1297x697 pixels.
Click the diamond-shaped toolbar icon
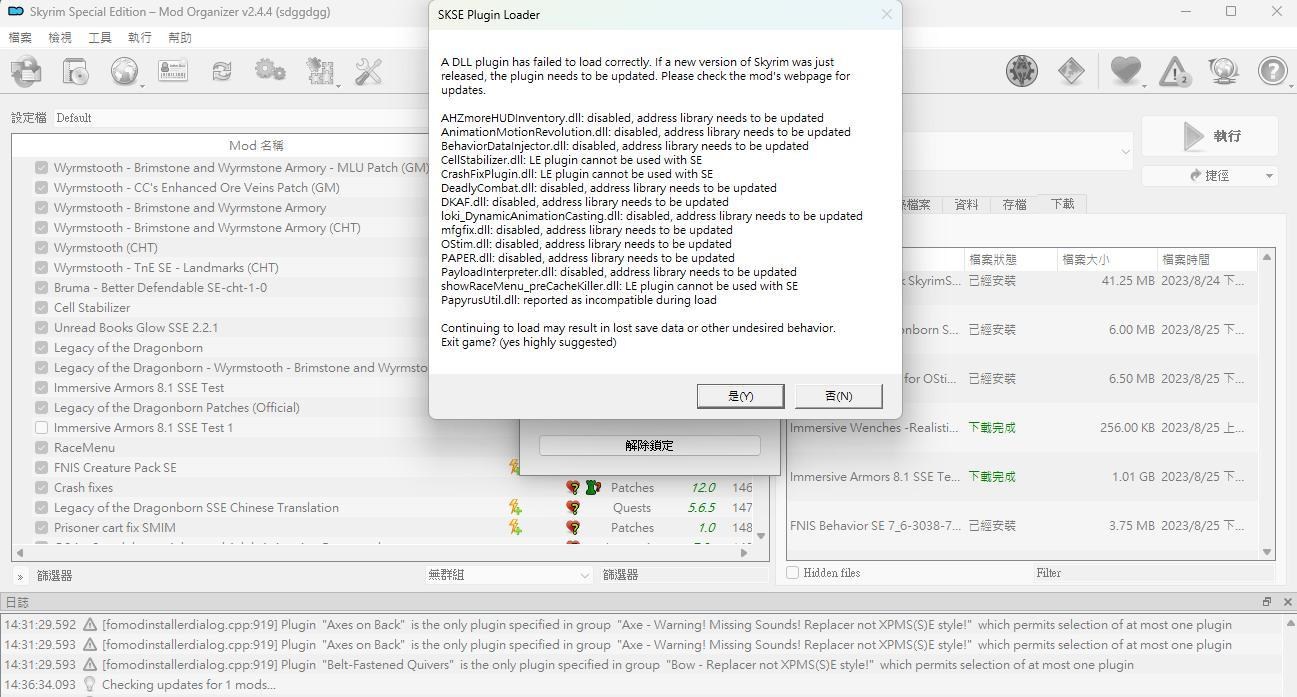coord(1071,71)
